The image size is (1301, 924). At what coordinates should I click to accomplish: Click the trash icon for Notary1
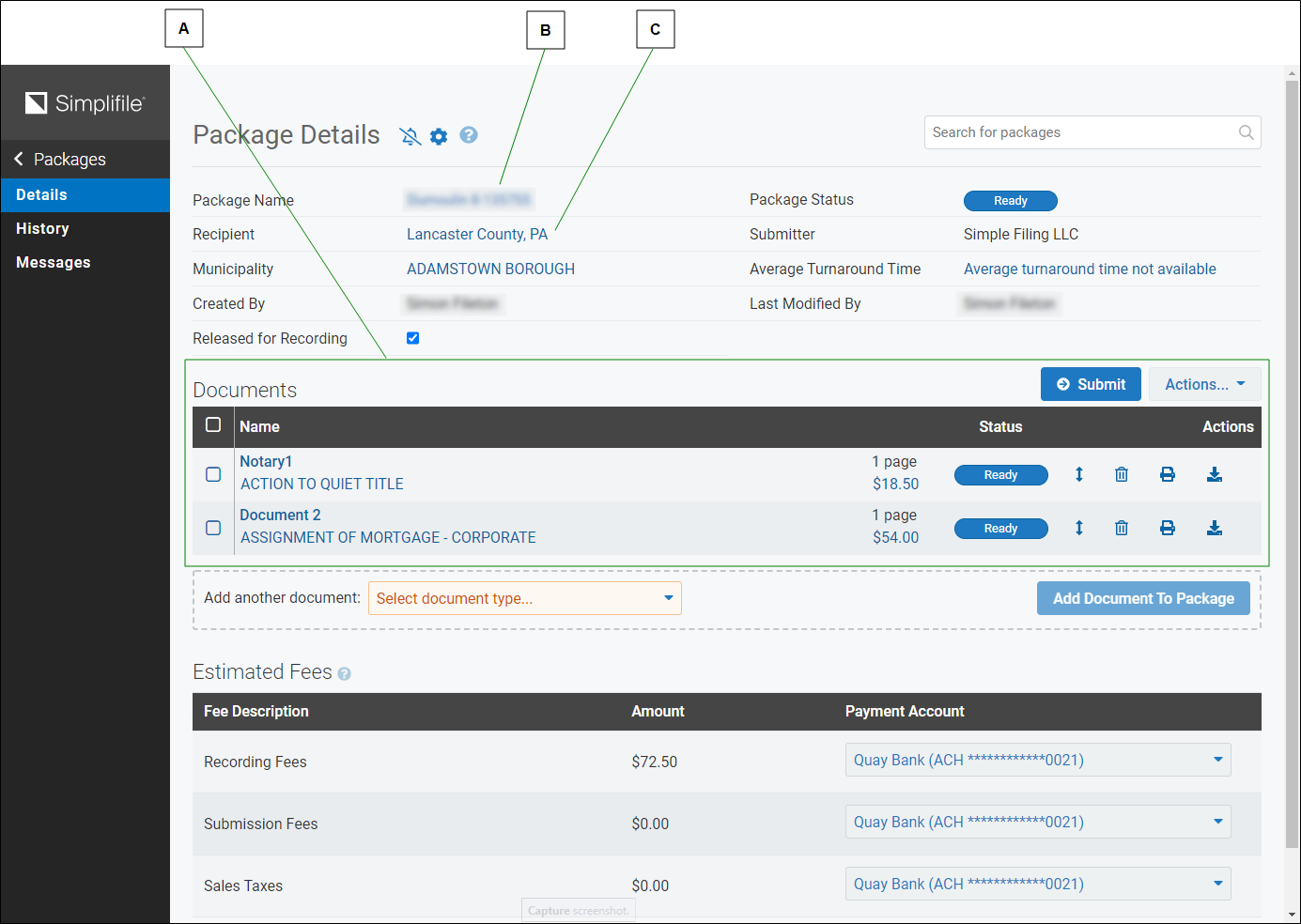pyautogui.click(x=1121, y=475)
